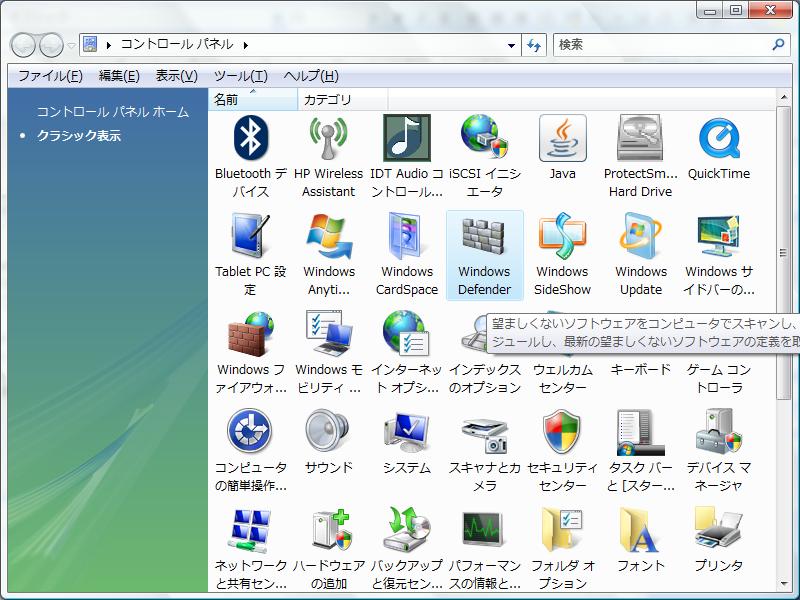Click the search magnifier icon
Image resolution: width=800 pixels, height=600 pixels.
click(x=779, y=44)
